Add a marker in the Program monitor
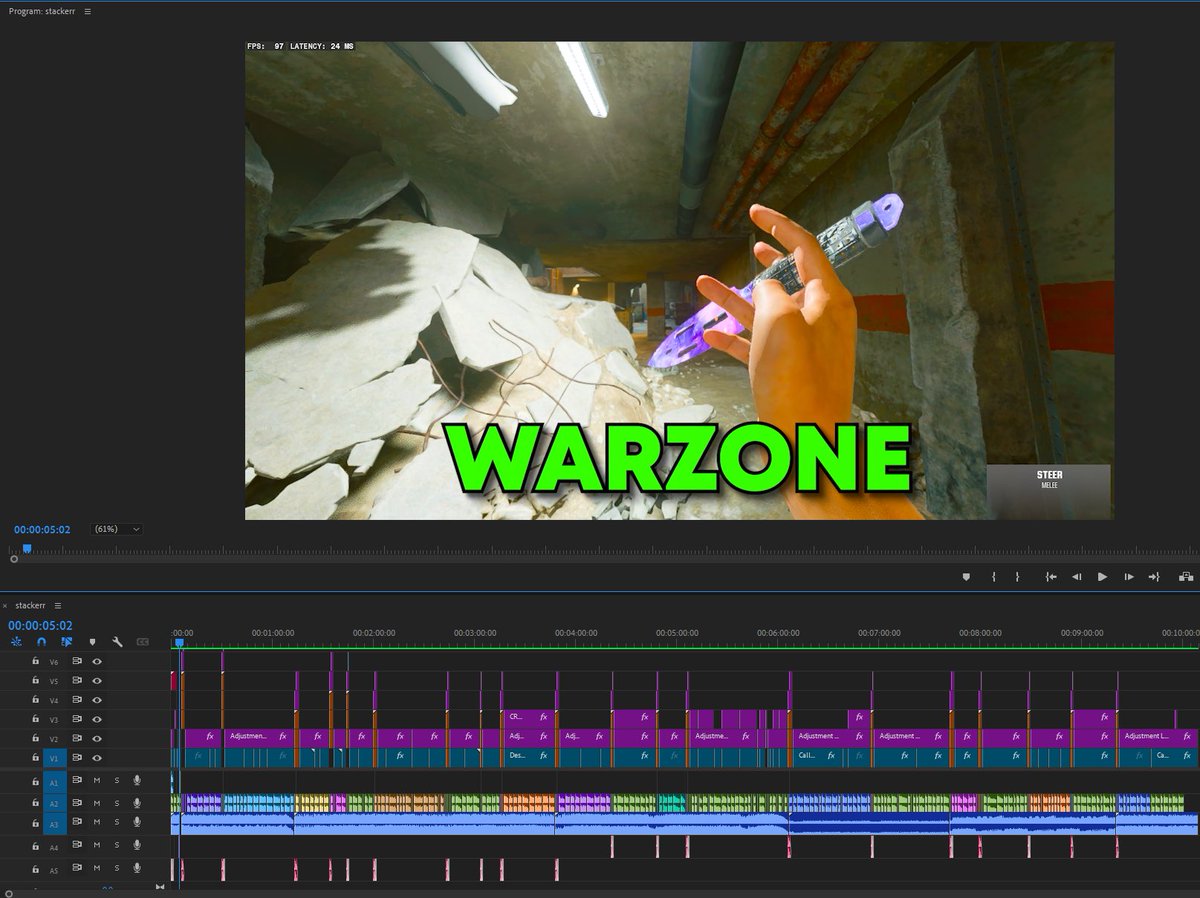Screen dimensions: 1200x898 tap(966, 577)
